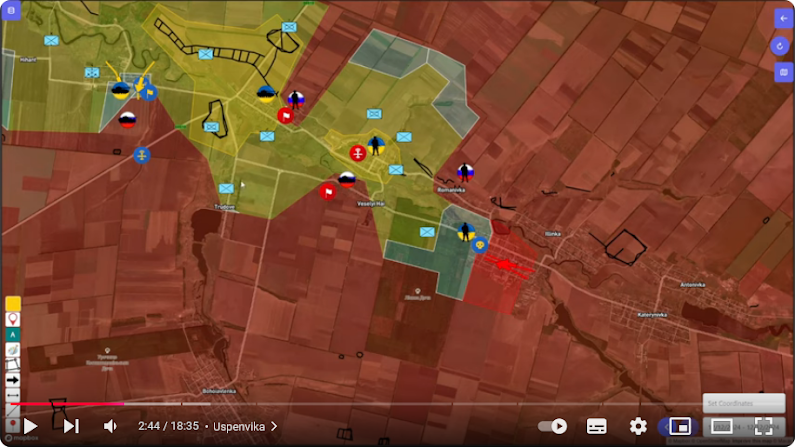
Task: Toggle the autoplay switch
Action: tap(553, 426)
